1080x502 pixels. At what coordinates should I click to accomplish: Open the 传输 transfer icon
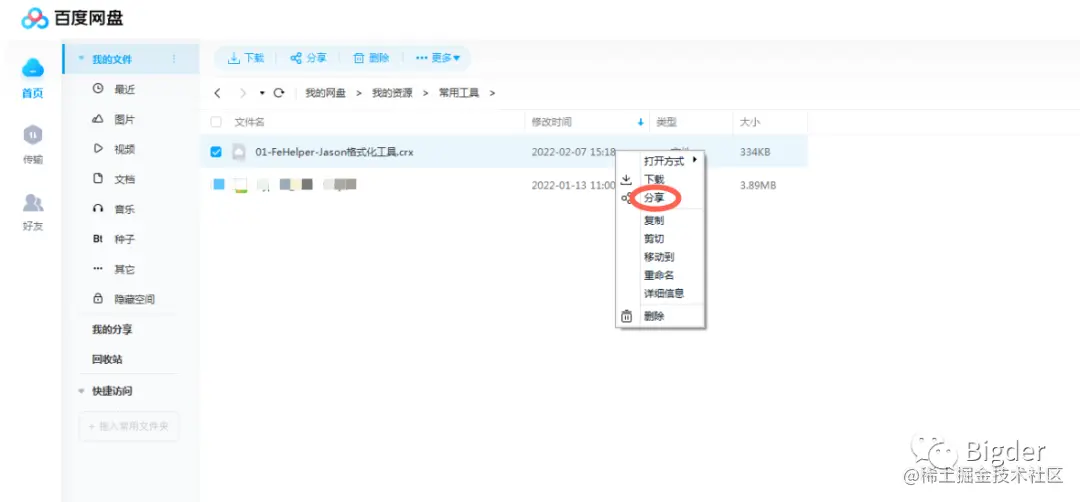tap(32, 134)
